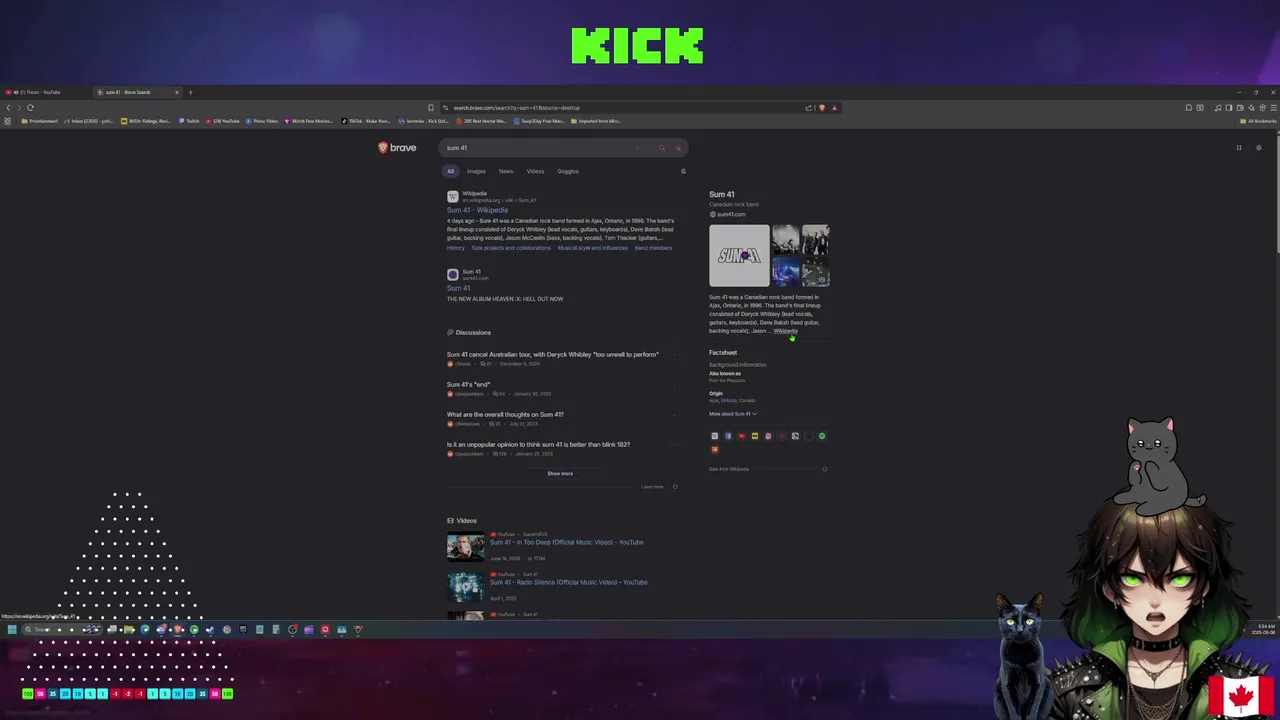Click the apps grid icon in bookmarks bar
The image size is (1280, 720).
(x=8, y=121)
